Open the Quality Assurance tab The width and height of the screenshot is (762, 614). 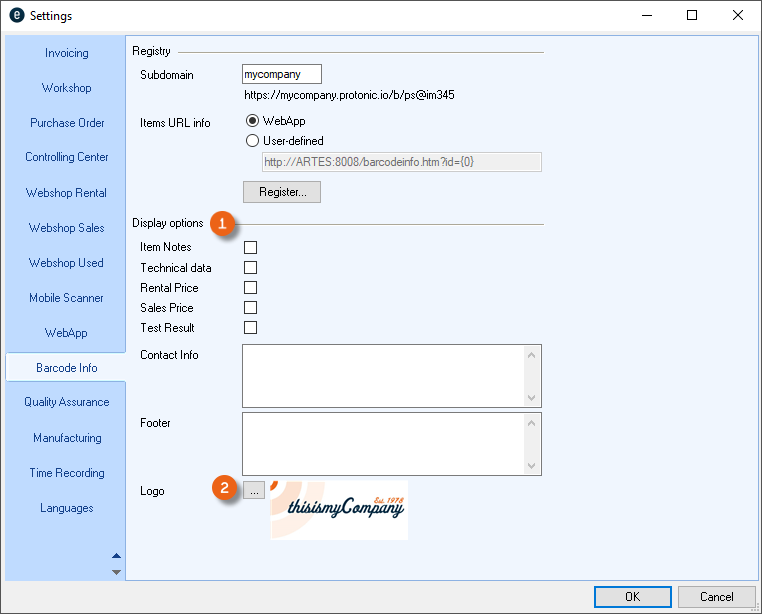coord(66,402)
